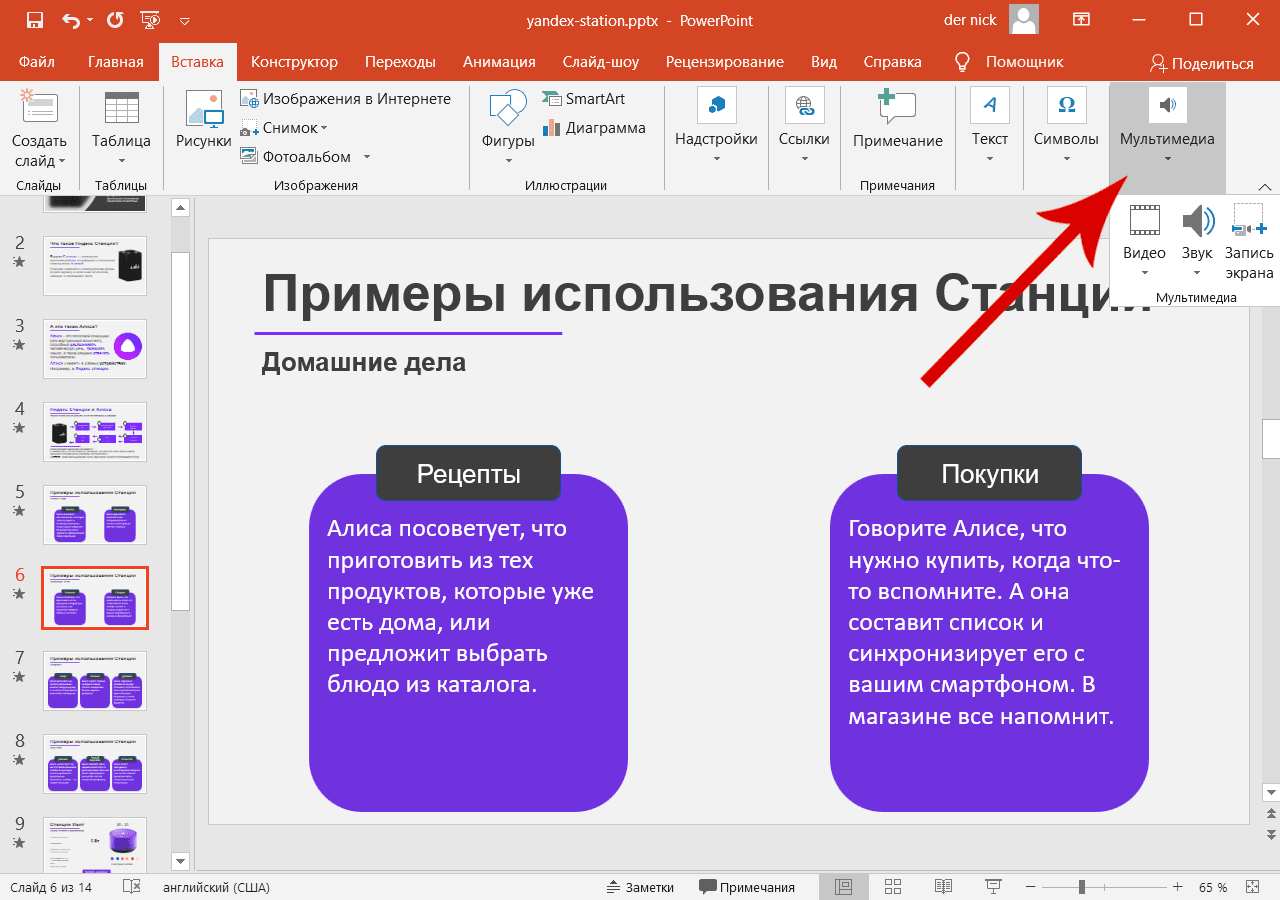Click the Покупки label box on slide

[x=989, y=473]
